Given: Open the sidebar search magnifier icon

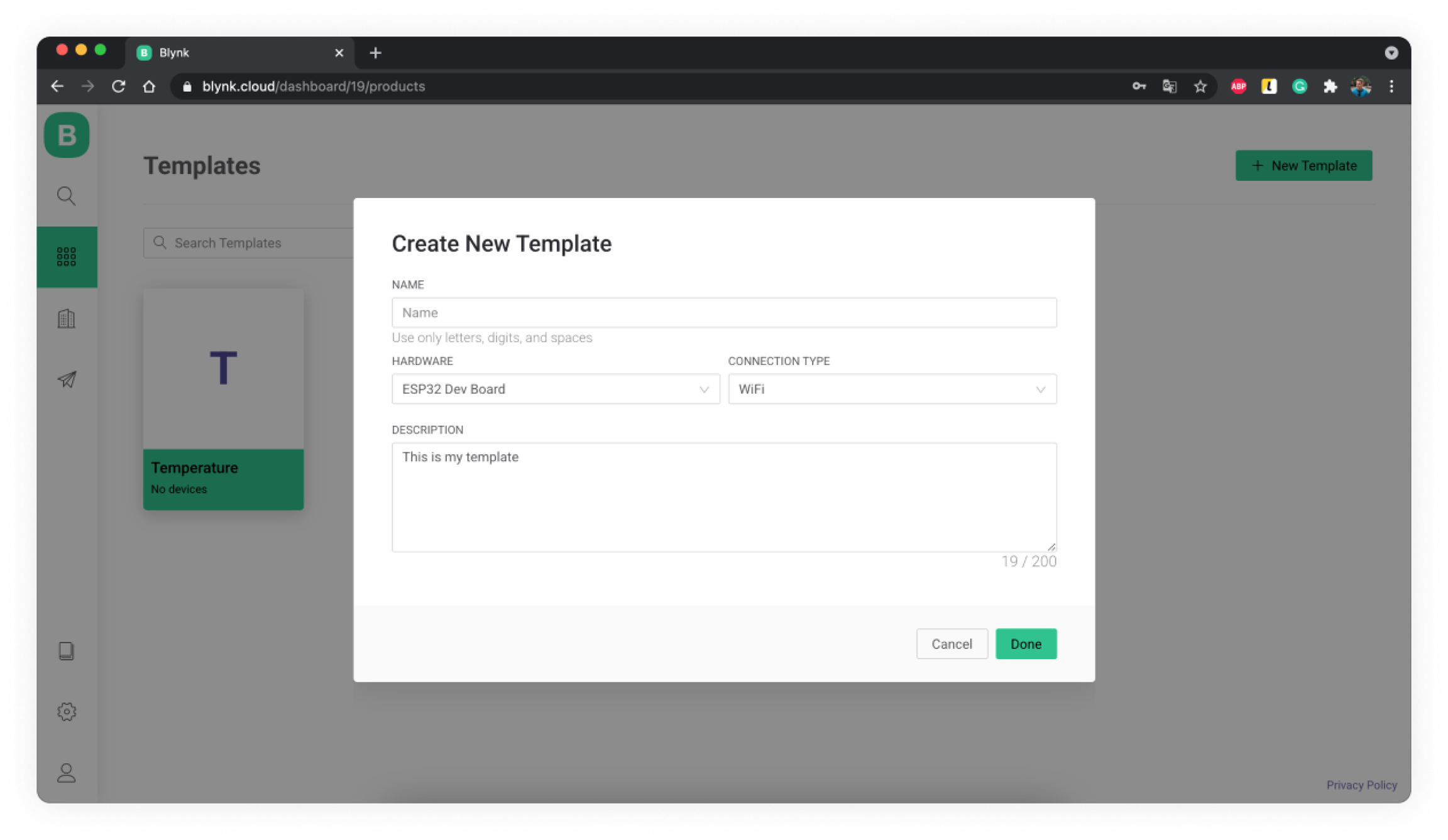Looking at the screenshot, I should (x=67, y=196).
